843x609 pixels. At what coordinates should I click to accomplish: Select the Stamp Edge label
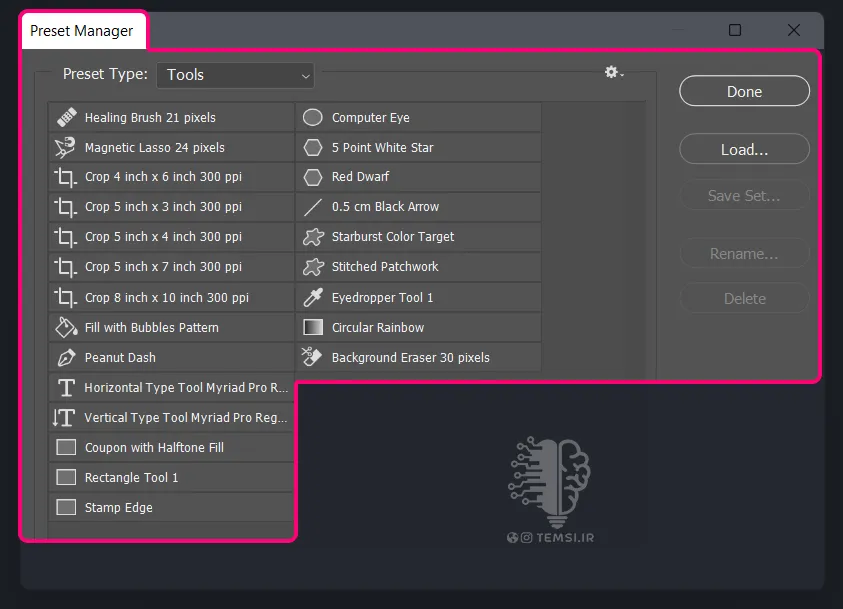[x=118, y=507]
